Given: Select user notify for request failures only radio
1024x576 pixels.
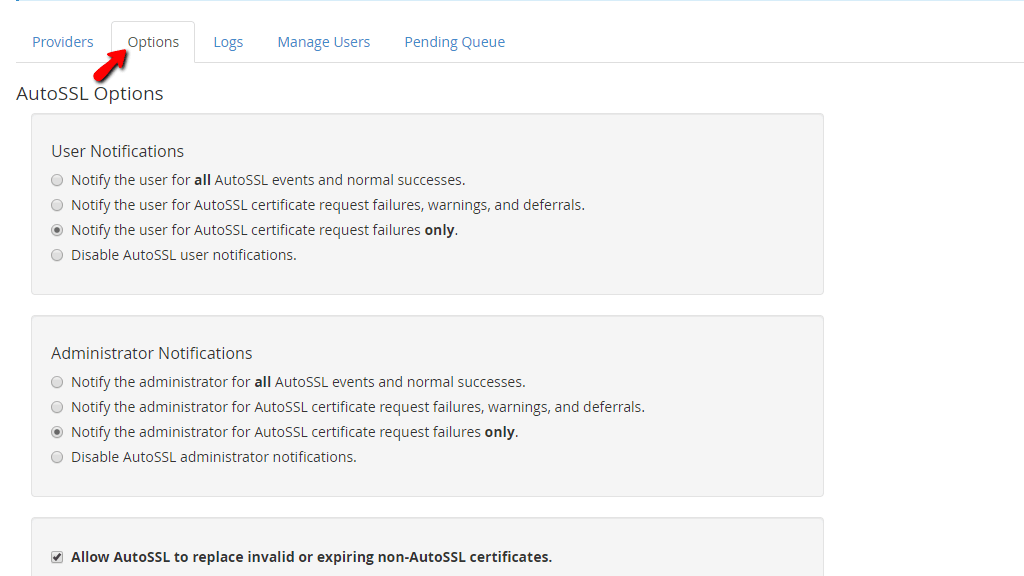Looking at the screenshot, I should point(57,230).
